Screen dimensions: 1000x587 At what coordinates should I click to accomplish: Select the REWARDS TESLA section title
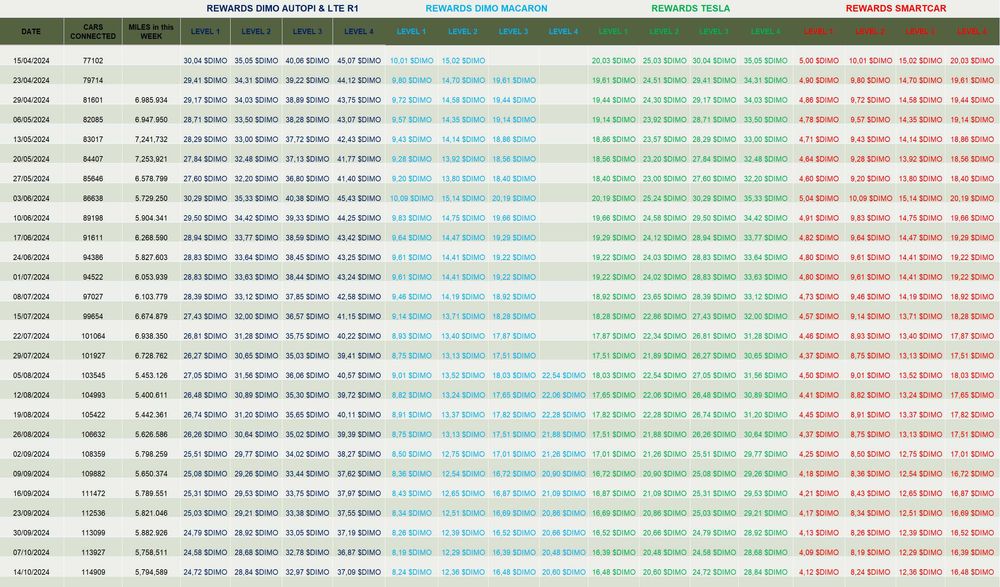691,9
